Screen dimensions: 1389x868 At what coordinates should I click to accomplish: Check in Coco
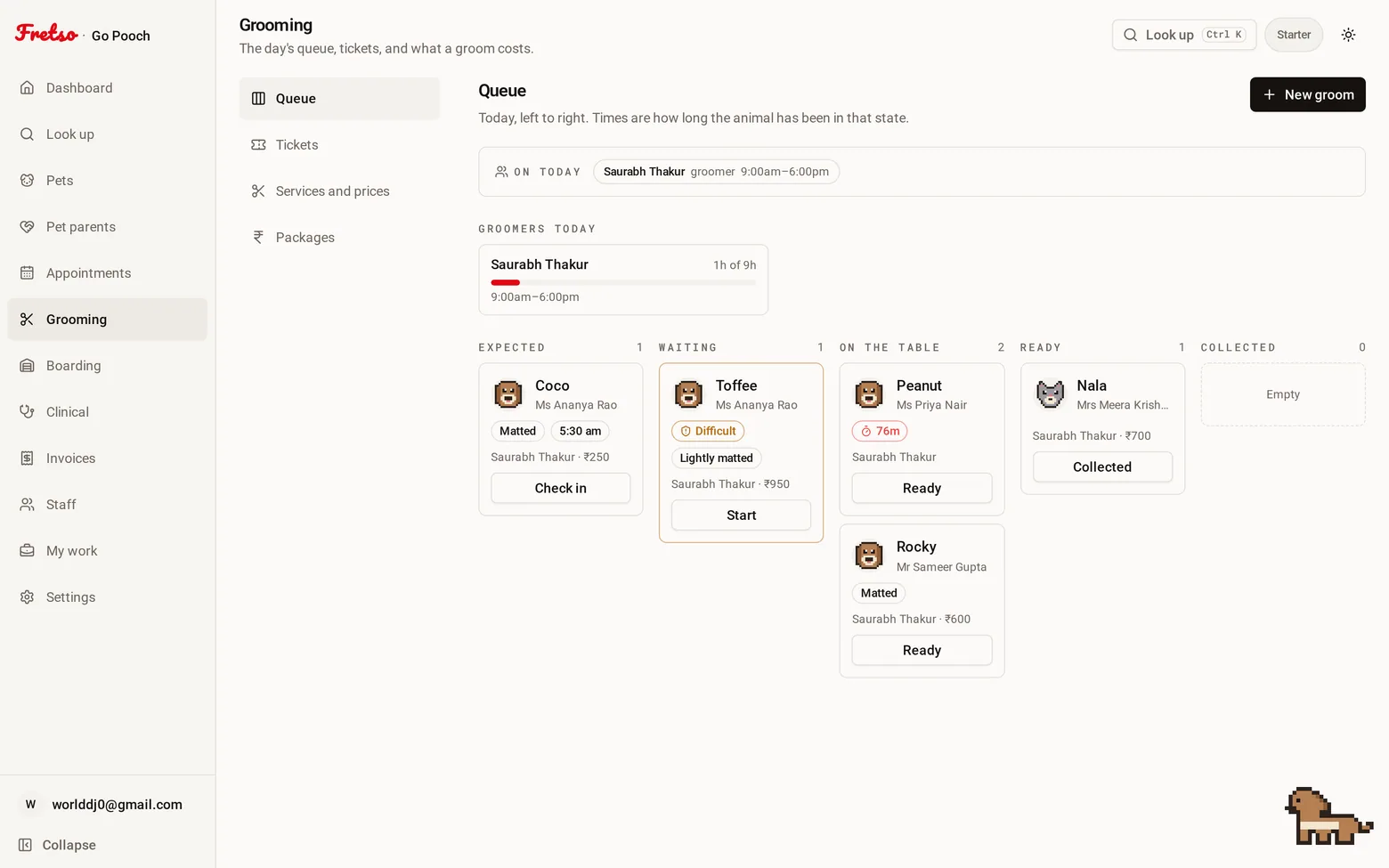[x=561, y=488]
